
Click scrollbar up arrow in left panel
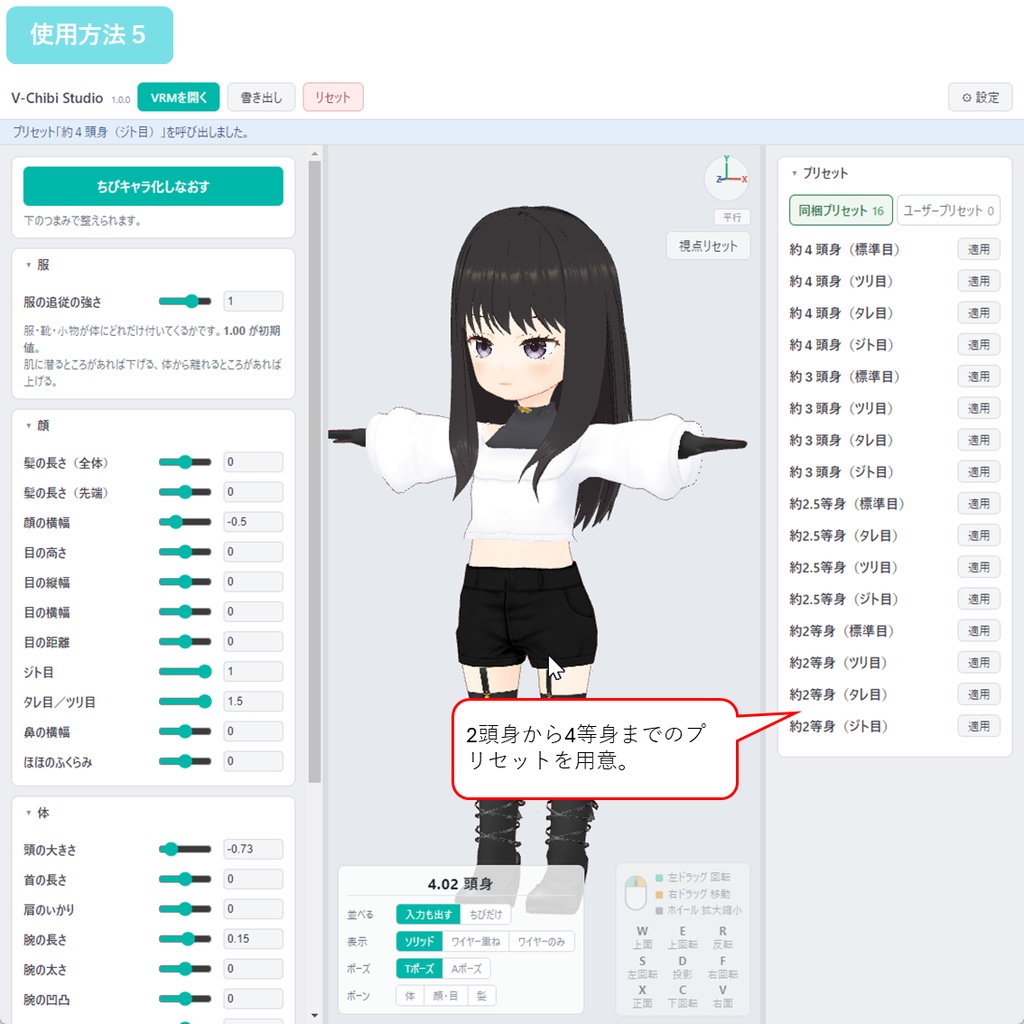[314, 154]
